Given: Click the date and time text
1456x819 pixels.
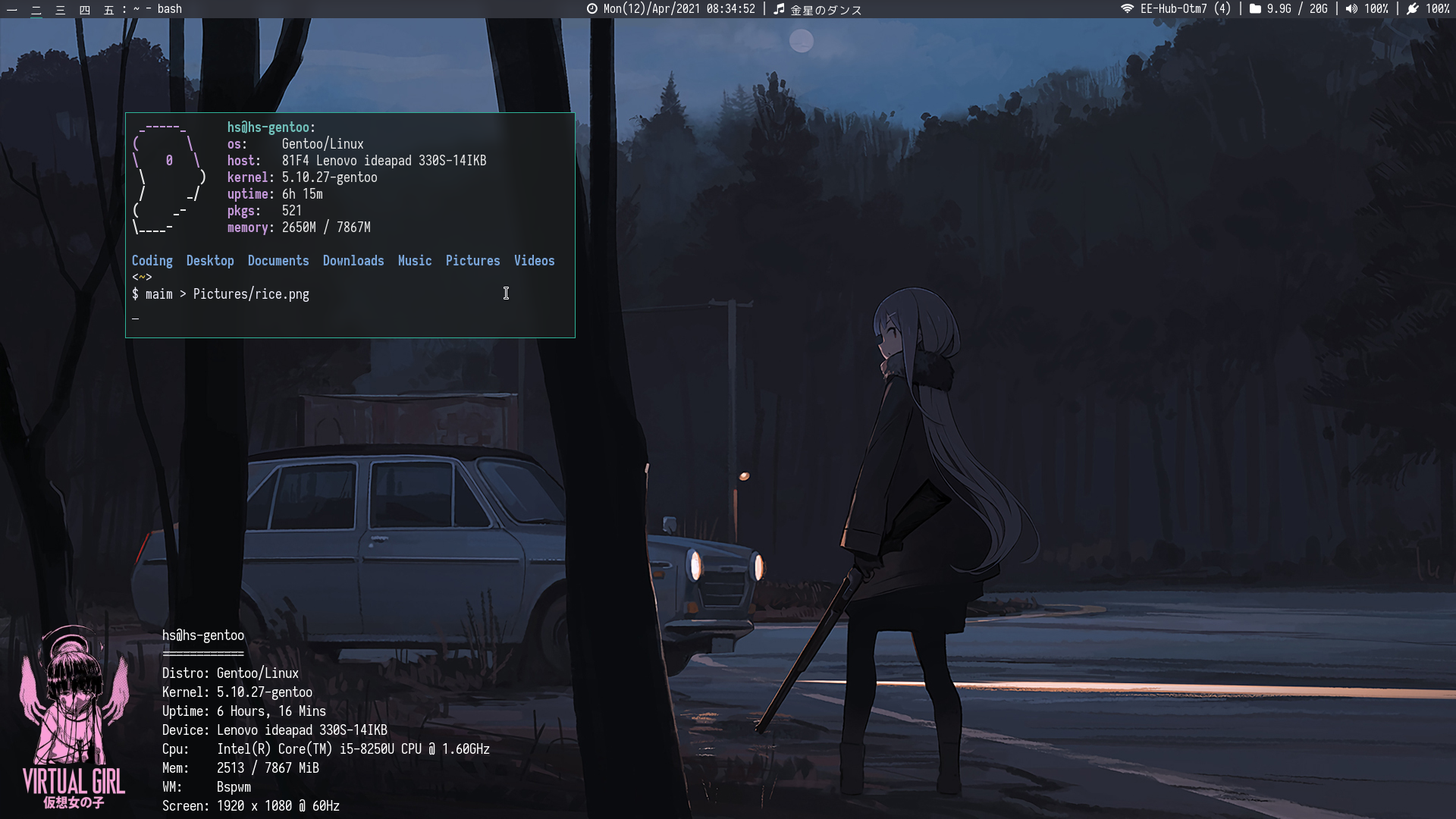Looking at the screenshot, I should [679, 9].
